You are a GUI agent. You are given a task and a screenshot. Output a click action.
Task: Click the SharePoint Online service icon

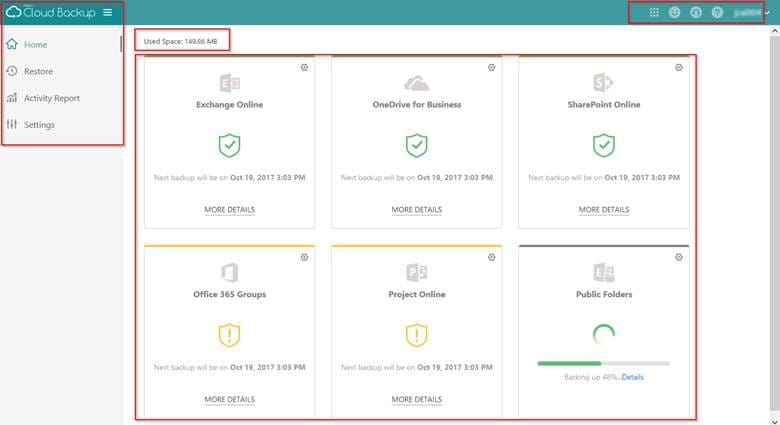[x=603, y=83]
